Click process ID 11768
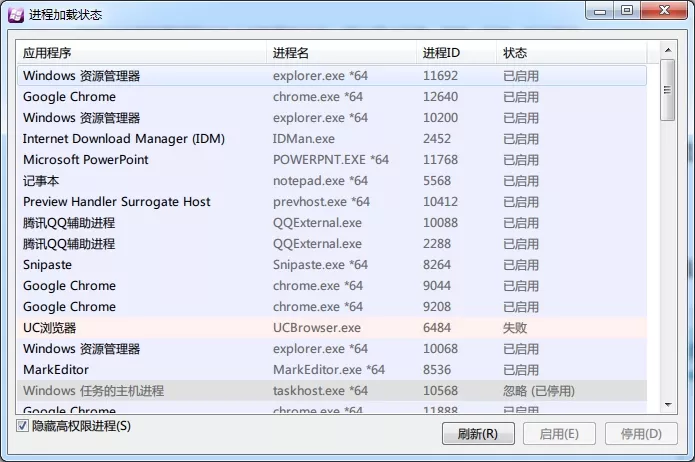 click(440, 160)
